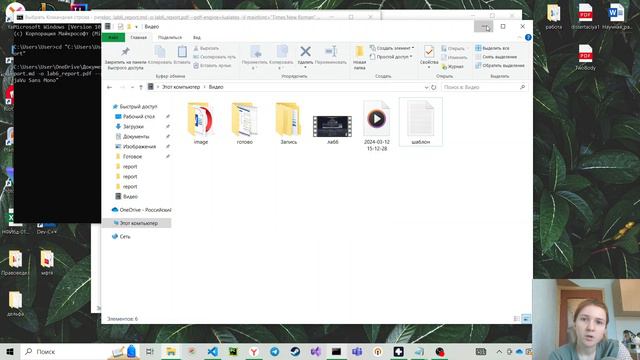Open the recent locations dropdown arrow

(132, 87)
